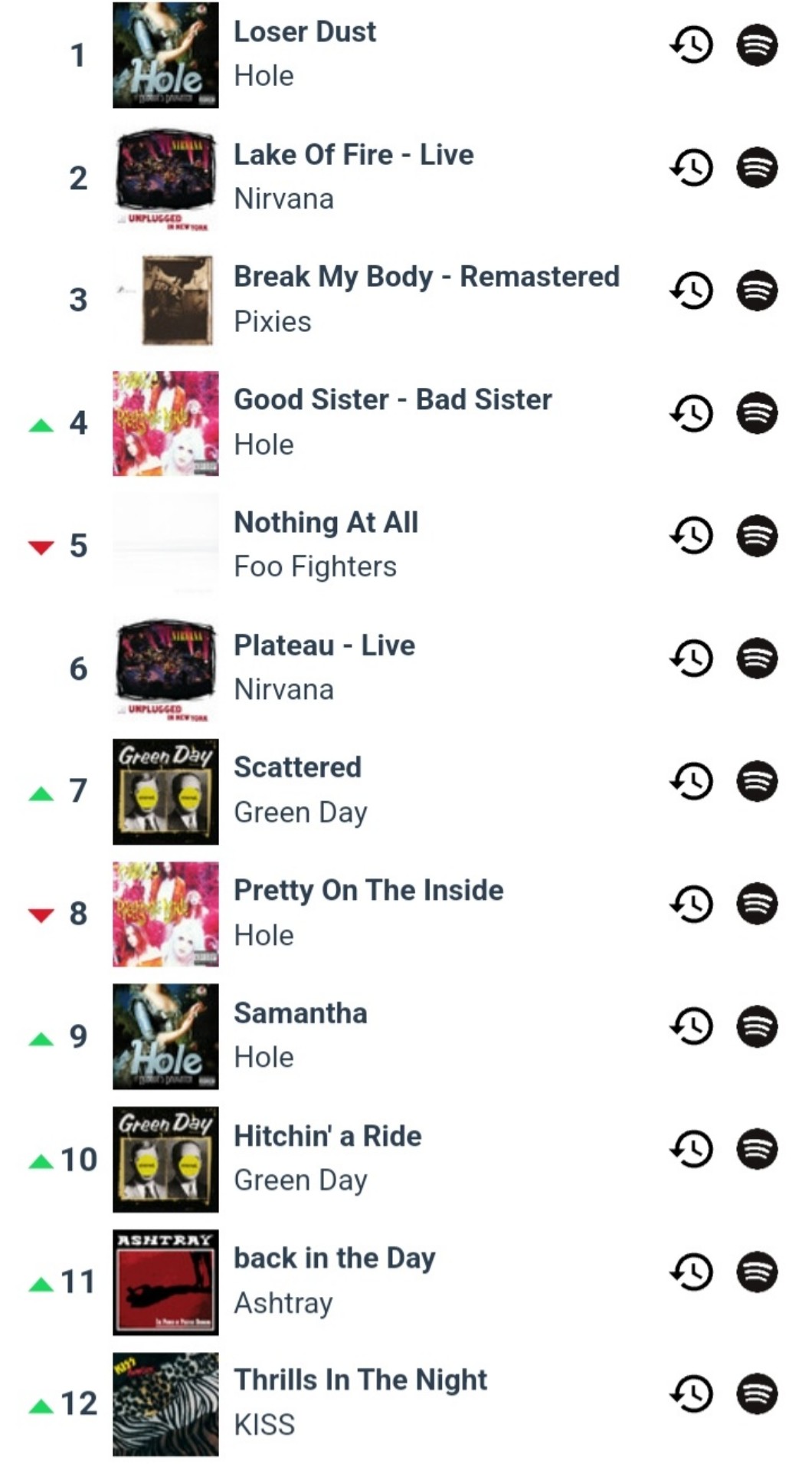This screenshot has height=1464, width=812.
Task: View history of Break My Body - Remastered
Action: [691, 291]
